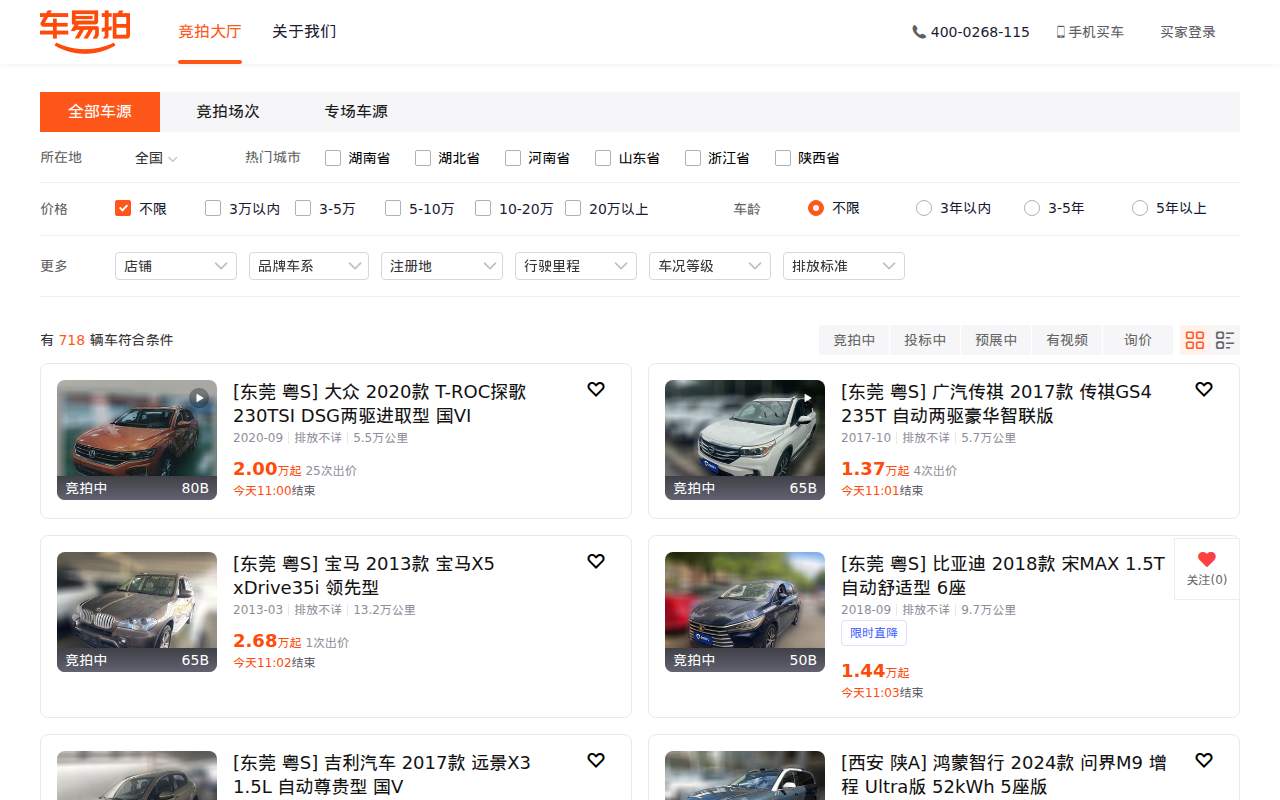The width and height of the screenshot is (1280, 800).
Task: Check the 陕西省 checkbox
Action: pyautogui.click(x=783, y=158)
